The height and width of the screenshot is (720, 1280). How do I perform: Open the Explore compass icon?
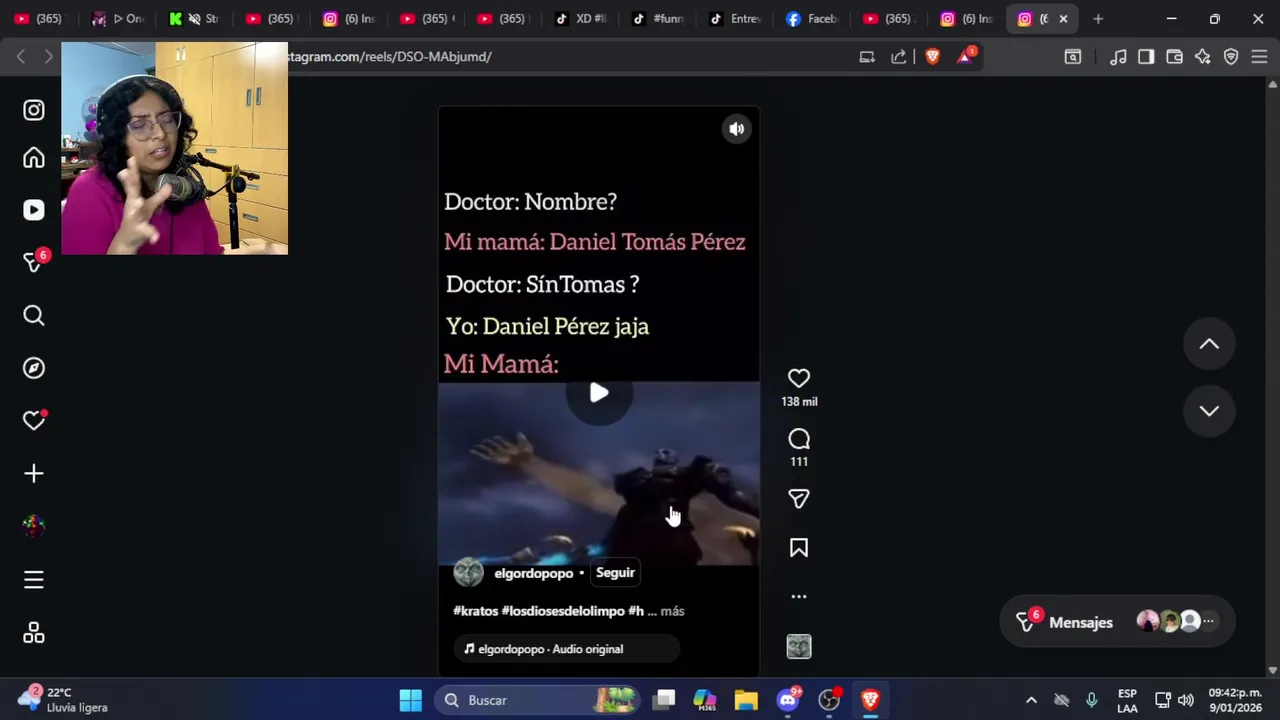point(34,368)
